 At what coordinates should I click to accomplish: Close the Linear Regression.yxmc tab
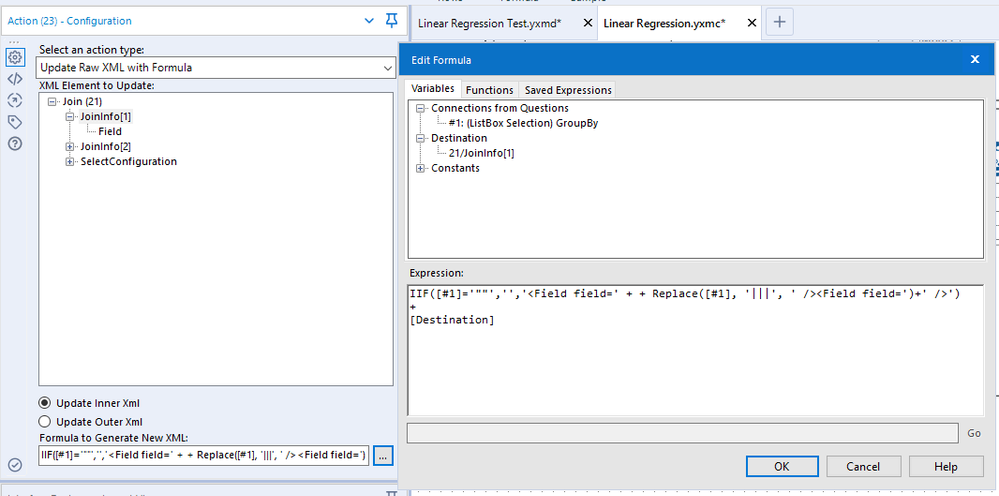(x=751, y=23)
